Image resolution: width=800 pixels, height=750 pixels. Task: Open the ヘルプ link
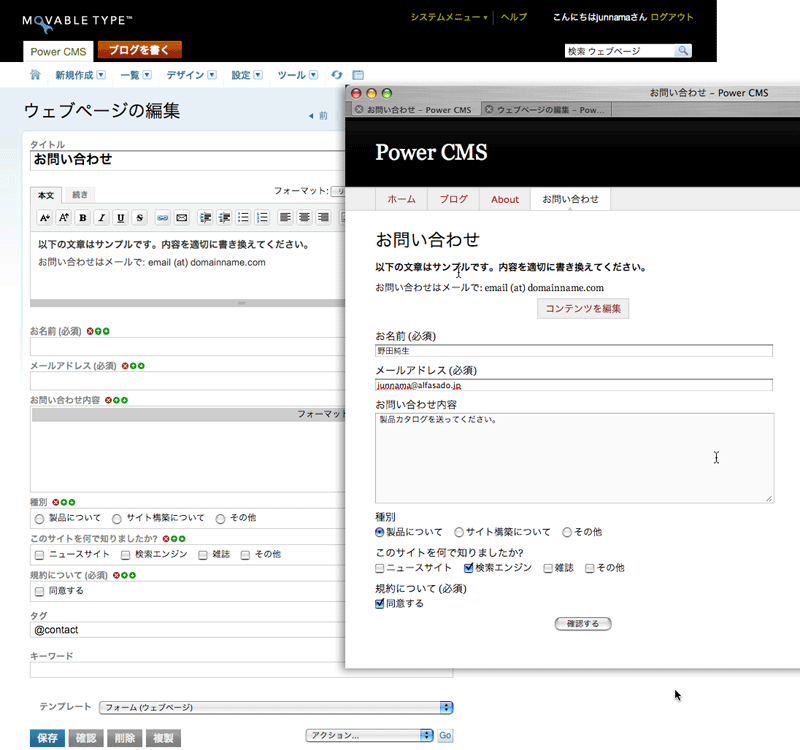point(513,17)
